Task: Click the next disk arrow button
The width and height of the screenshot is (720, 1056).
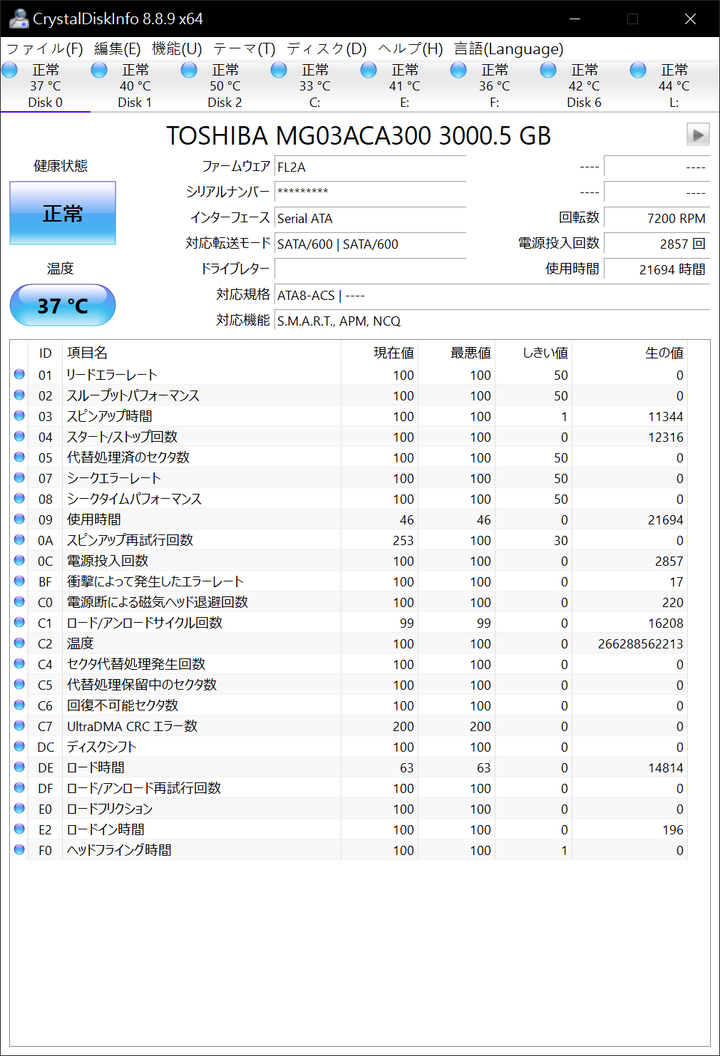Action: [x=698, y=135]
